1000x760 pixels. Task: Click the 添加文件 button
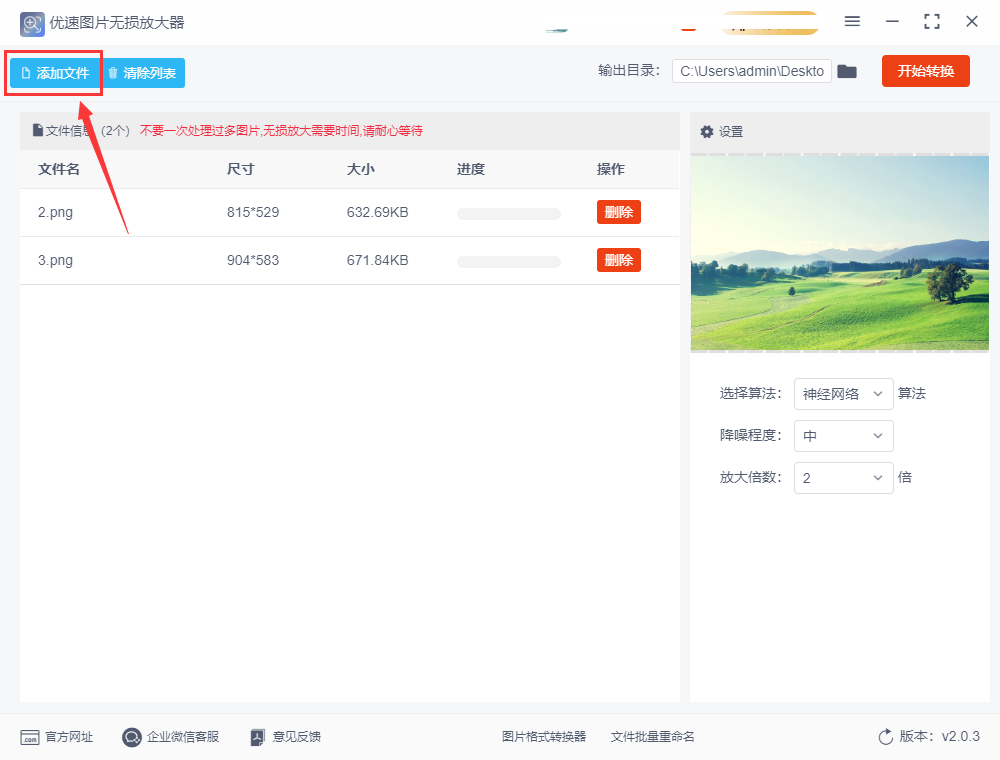(x=55, y=73)
